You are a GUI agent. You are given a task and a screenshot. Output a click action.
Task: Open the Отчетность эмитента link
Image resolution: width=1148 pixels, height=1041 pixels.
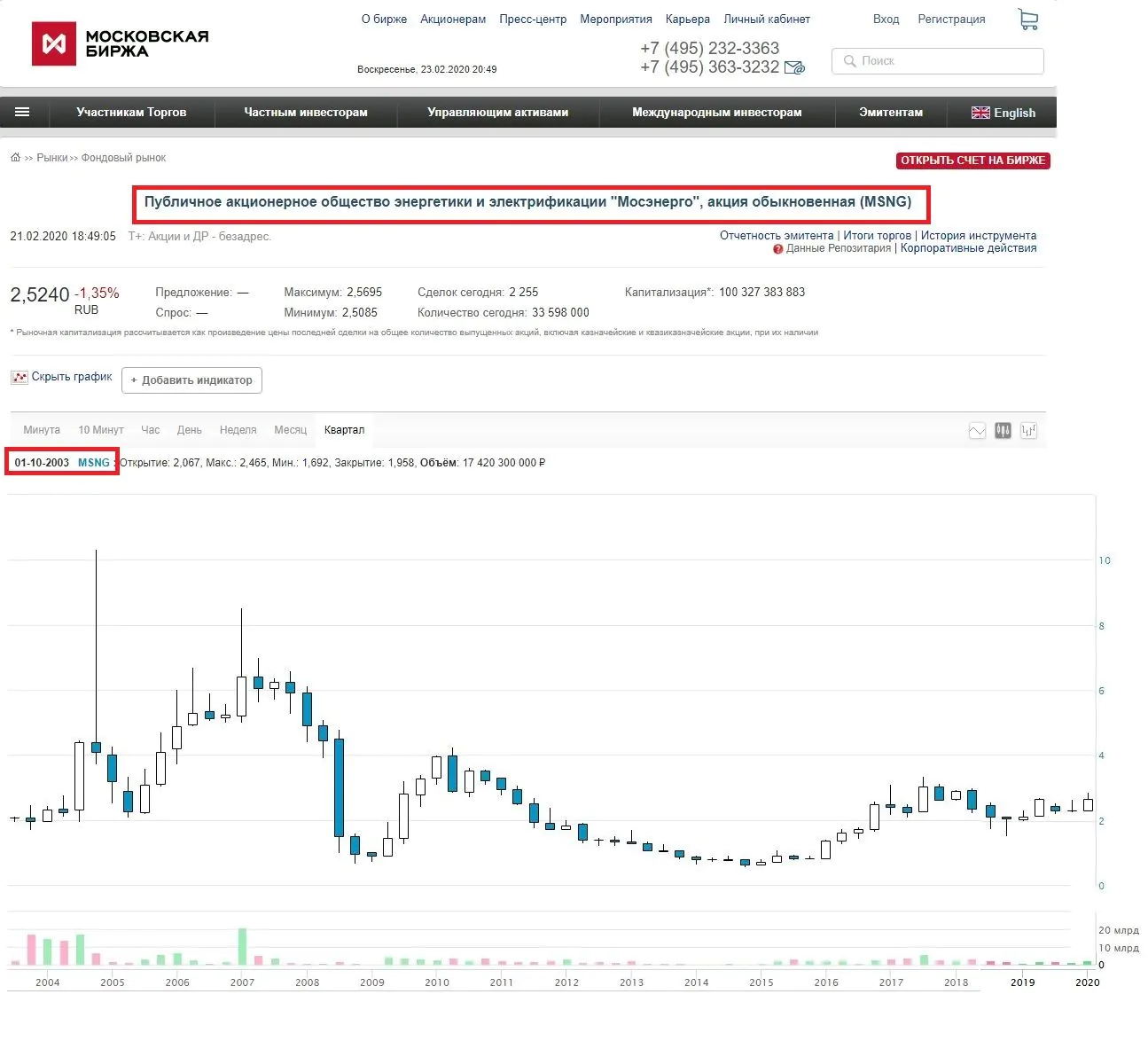(777, 236)
